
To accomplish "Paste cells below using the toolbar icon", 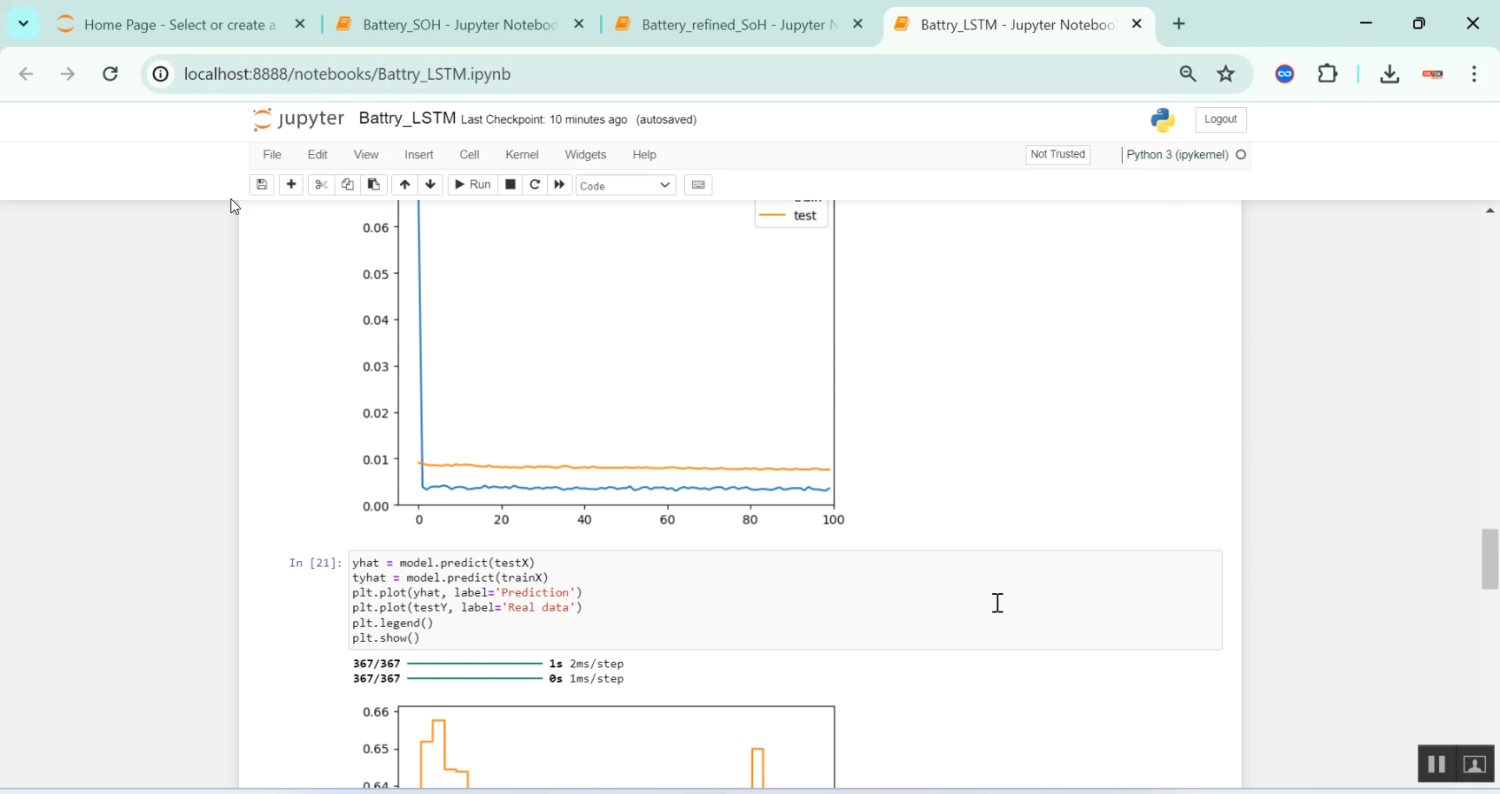I will pyautogui.click(x=373, y=185).
